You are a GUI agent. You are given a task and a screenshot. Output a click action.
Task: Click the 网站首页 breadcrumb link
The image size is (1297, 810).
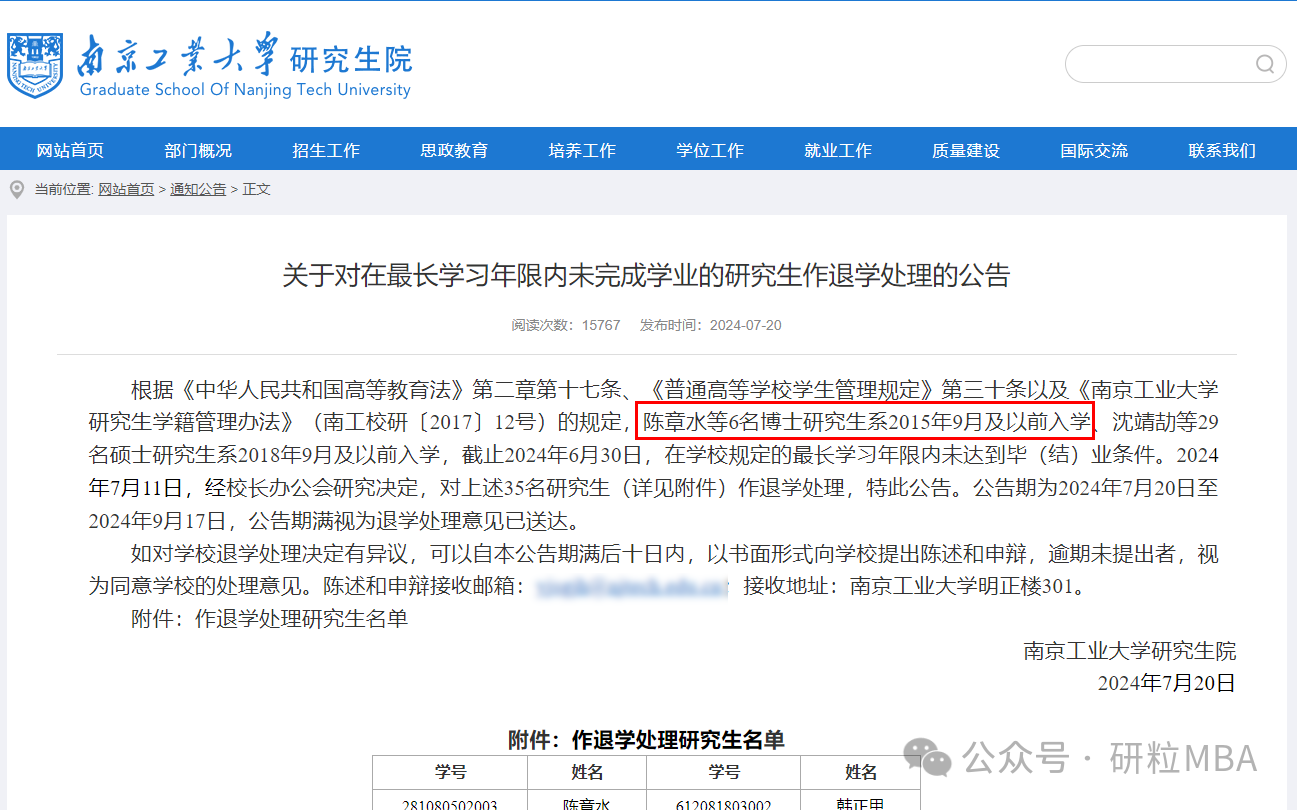point(126,189)
